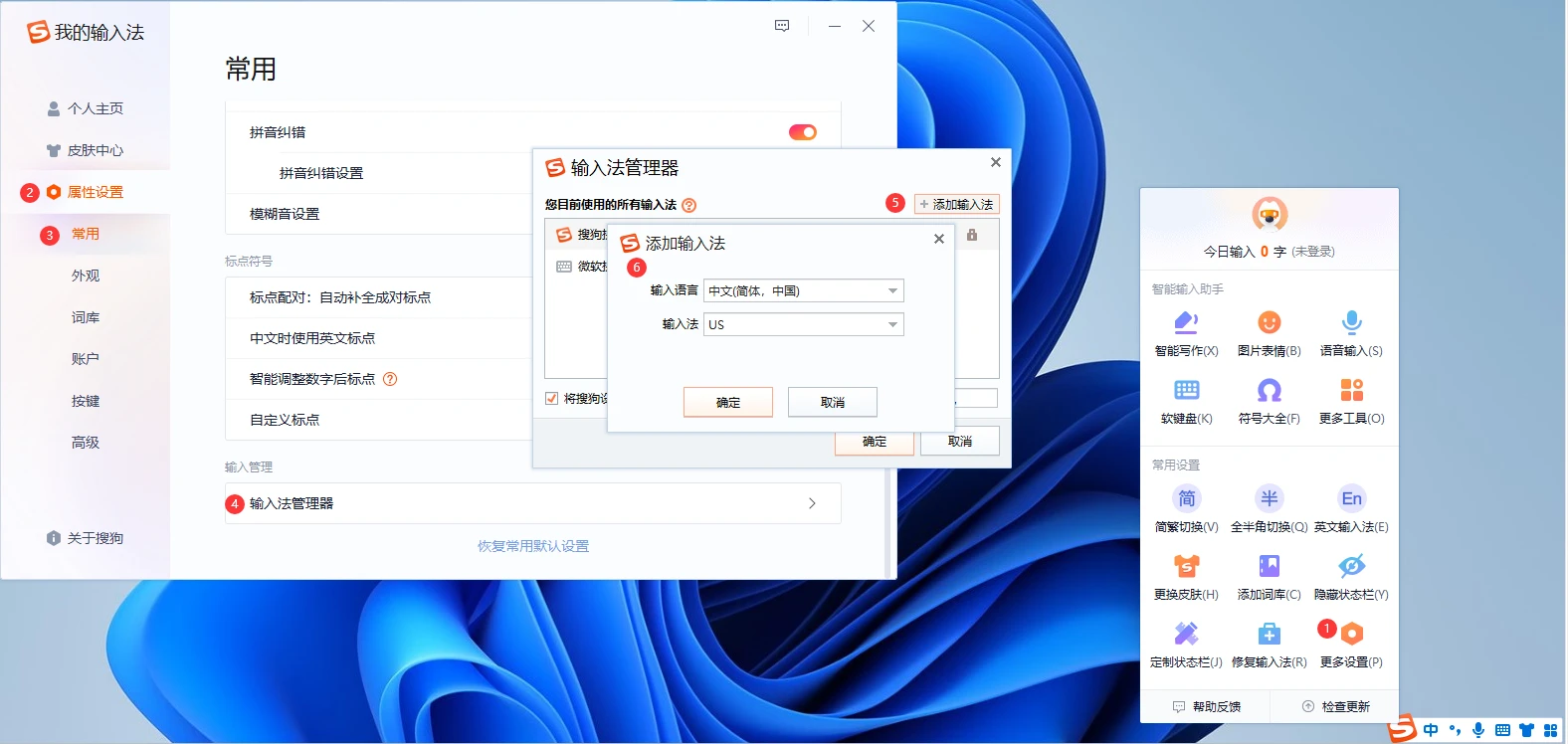Screen dimensions: 1568x744
Task: Confirm with 确定 in 添加输入法 dialog
Action: (728, 402)
